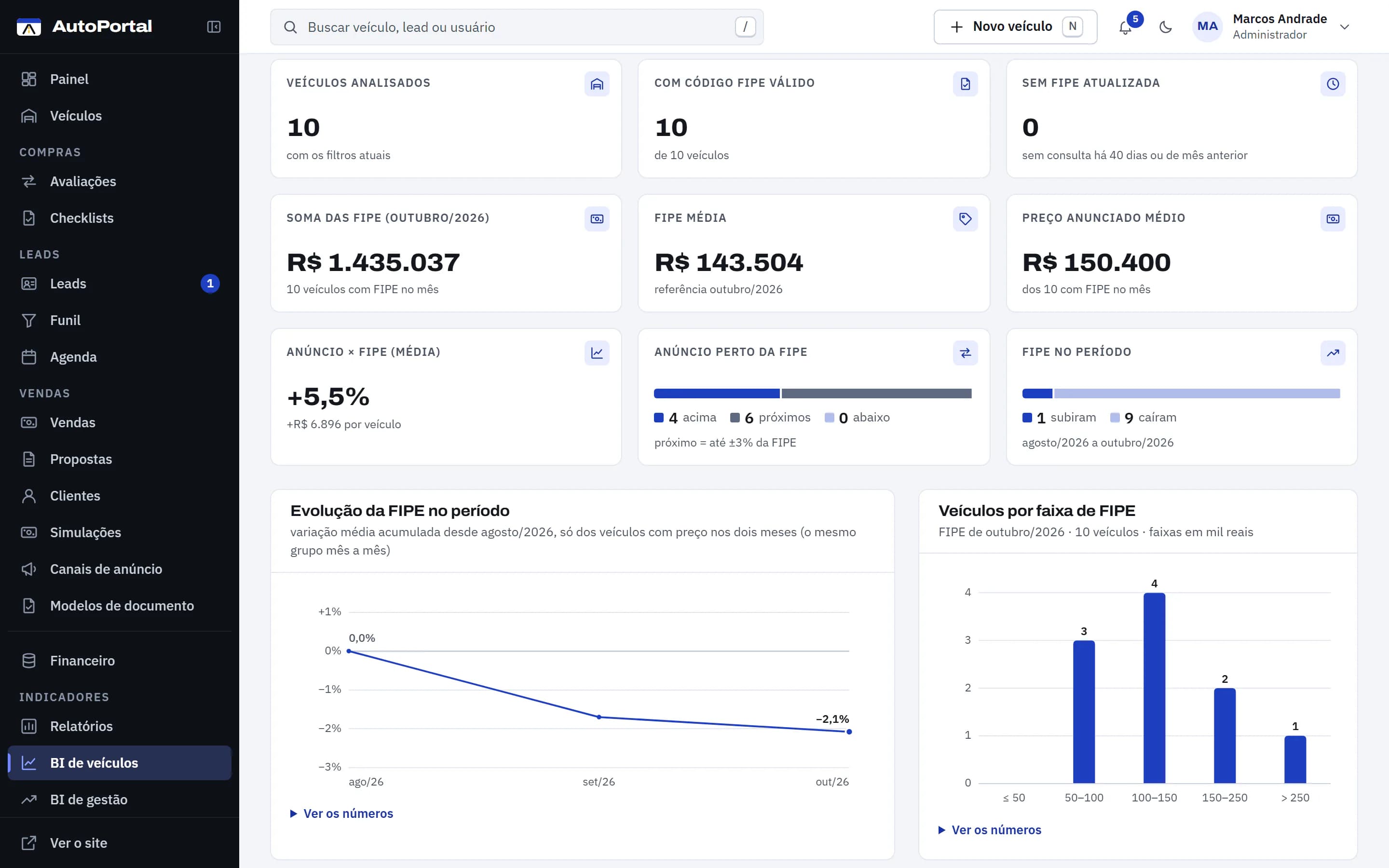Open Simulações in the sidebar
The height and width of the screenshot is (868, 1389).
tap(120, 533)
